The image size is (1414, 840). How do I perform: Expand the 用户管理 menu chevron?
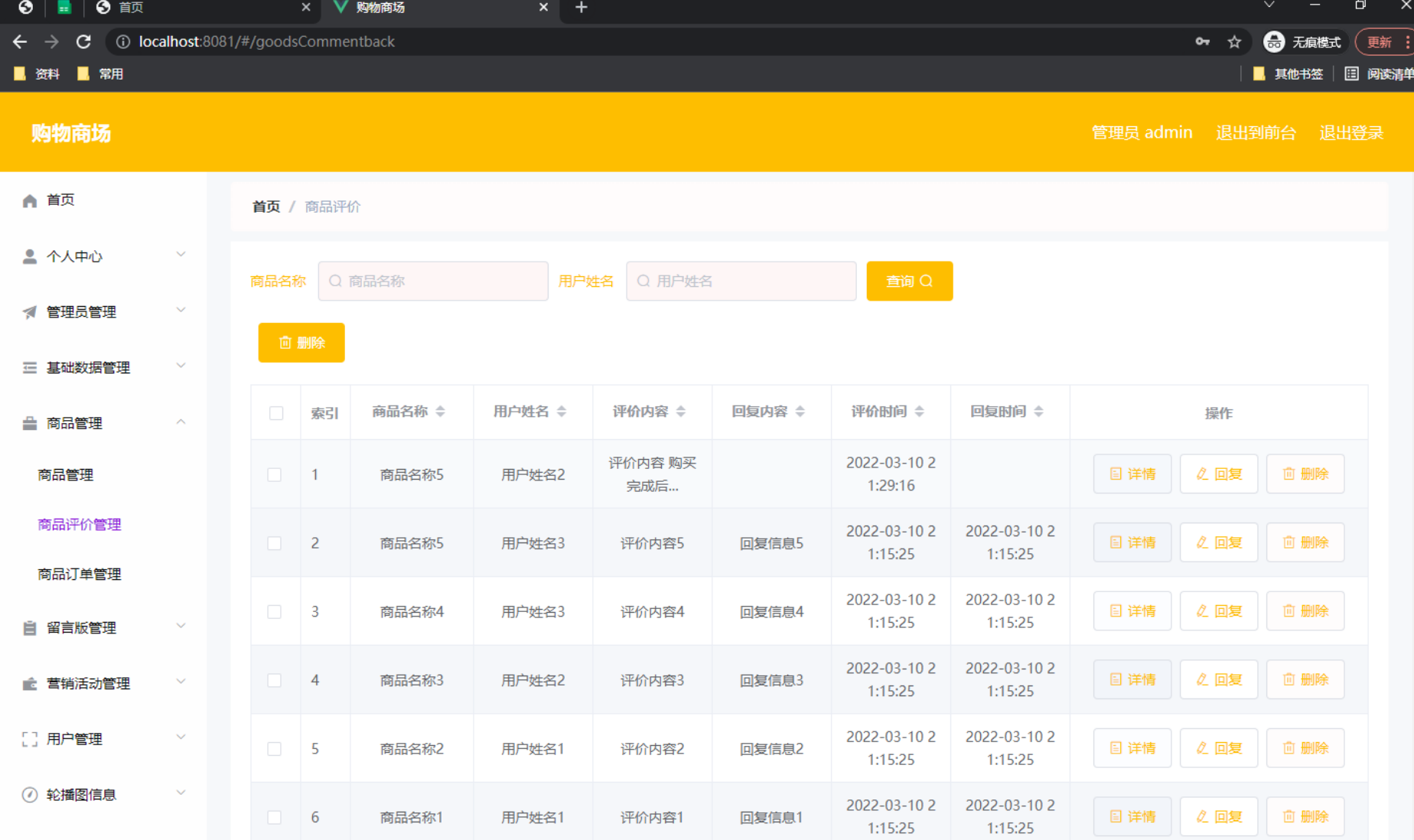[x=181, y=737]
